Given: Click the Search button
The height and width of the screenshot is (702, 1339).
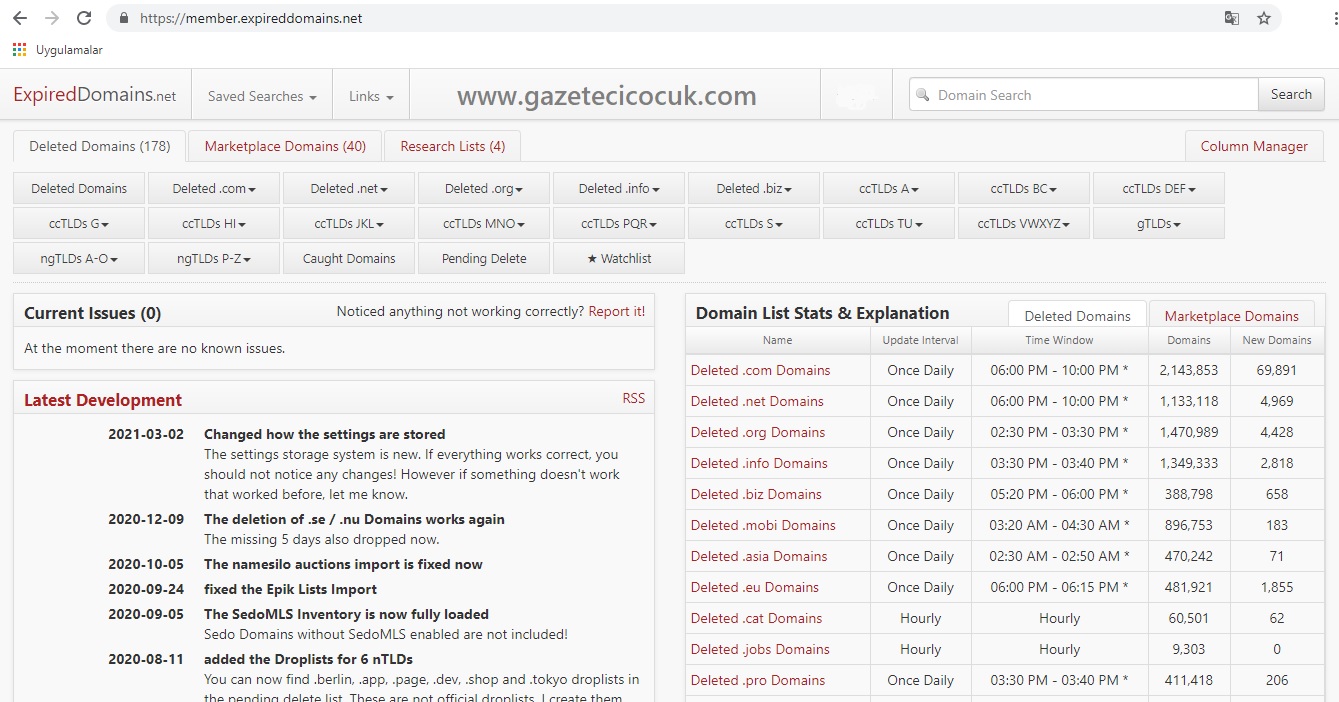Looking at the screenshot, I should click(x=1291, y=94).
